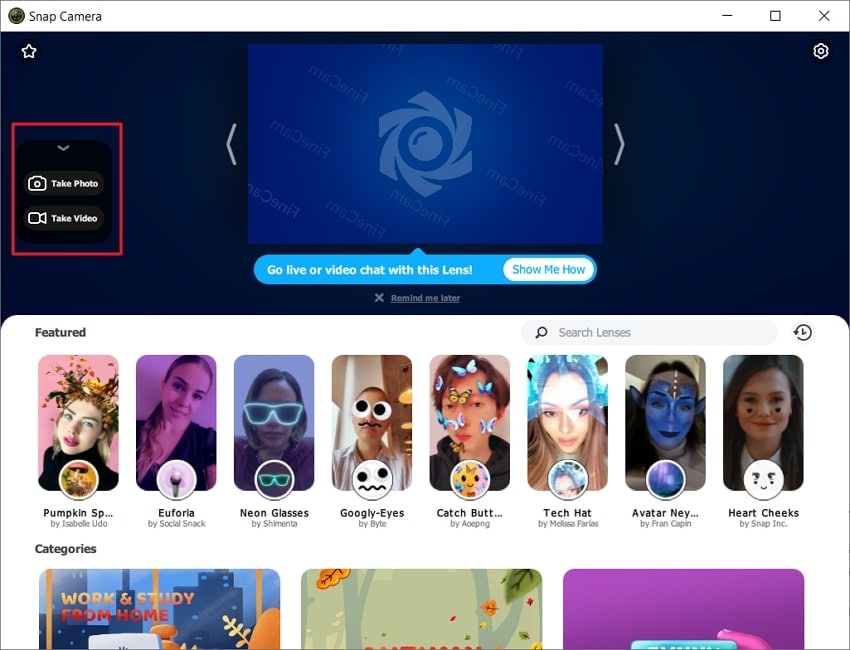This screenshot has height=650, width=850.
Task: Select Pumpkin Sp... lens thumbnail
Action: click(x=79, y=423)
